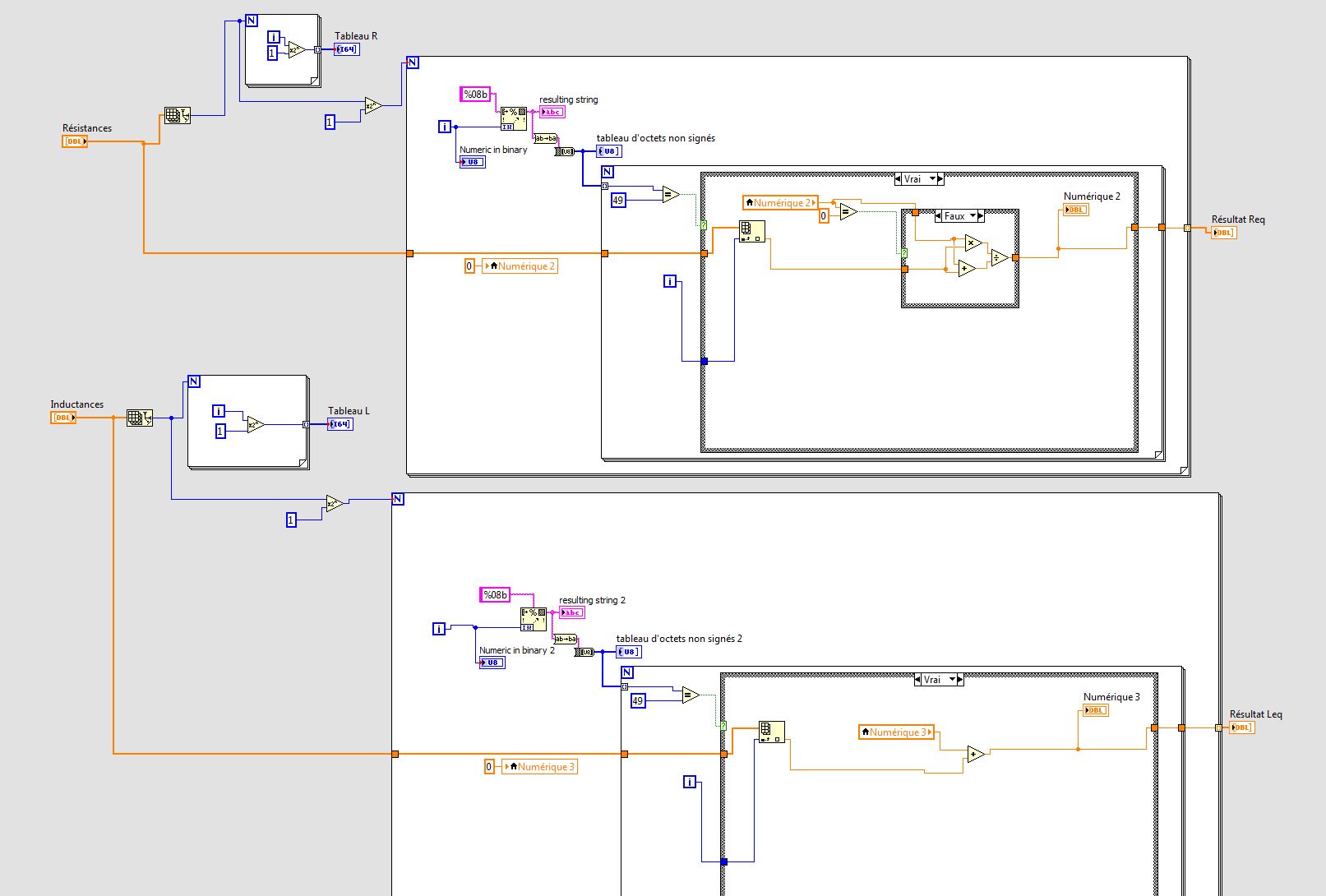Click iteration terminal i left of Numeric in binary 2
This screenshot has width=1326, height=896.
(x=439, y=629)
